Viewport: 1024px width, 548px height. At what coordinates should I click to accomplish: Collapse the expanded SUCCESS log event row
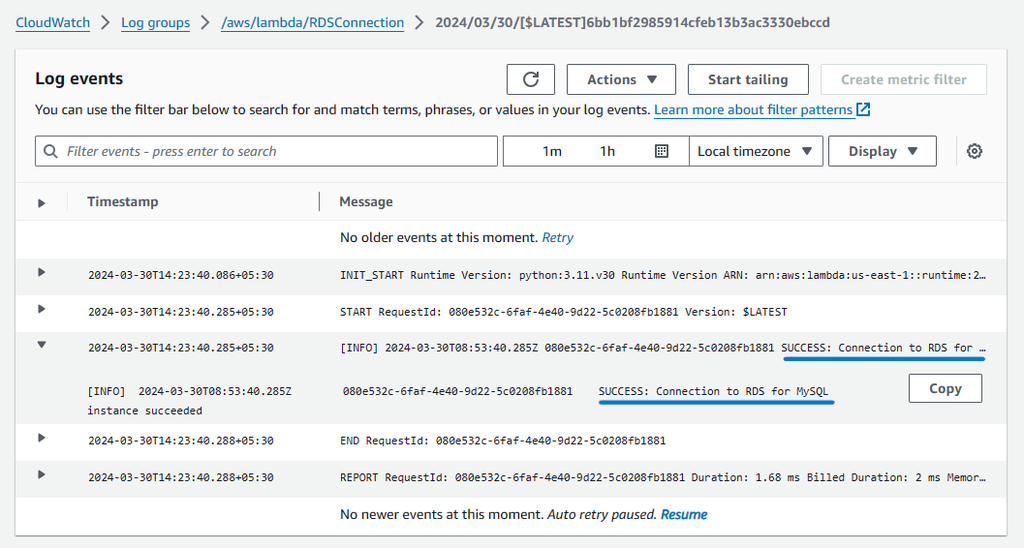point(41,346)
